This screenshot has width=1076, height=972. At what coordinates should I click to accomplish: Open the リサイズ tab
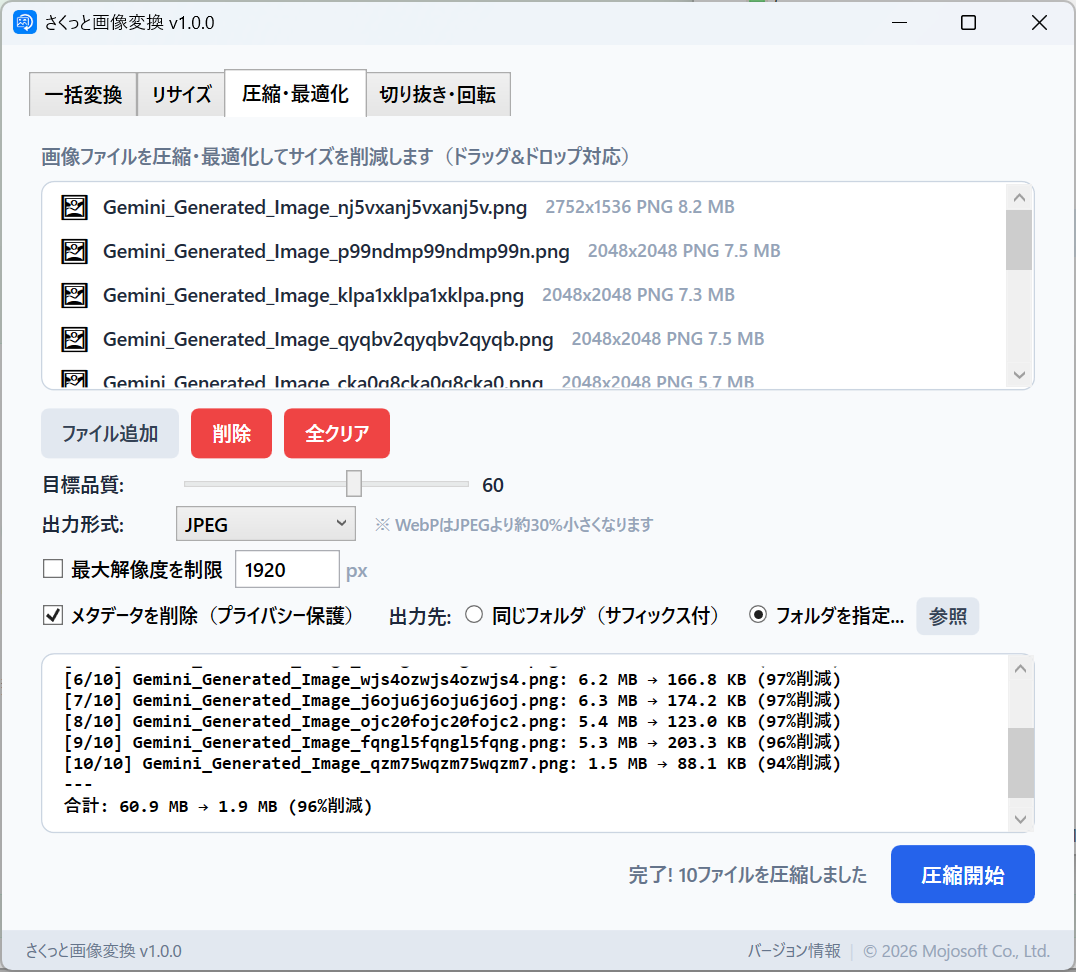pyautogui.click(x=181, y=96)
